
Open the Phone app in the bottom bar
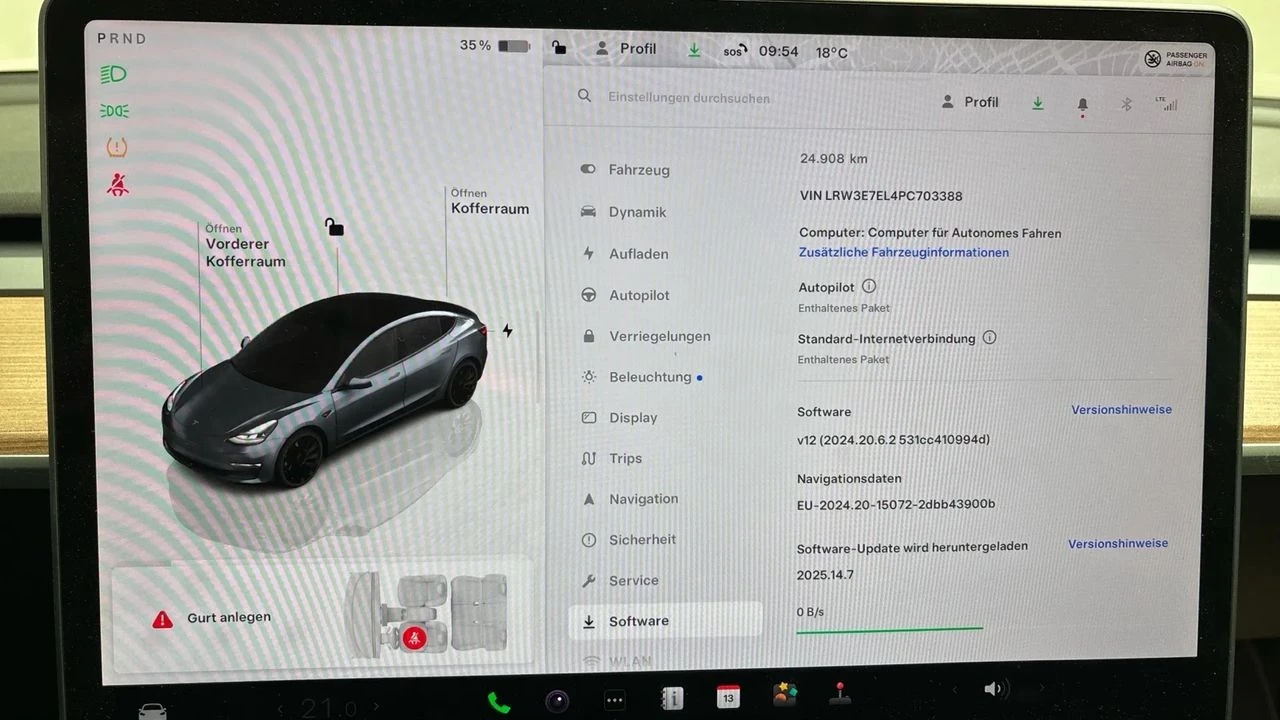[x=498, y=702]
